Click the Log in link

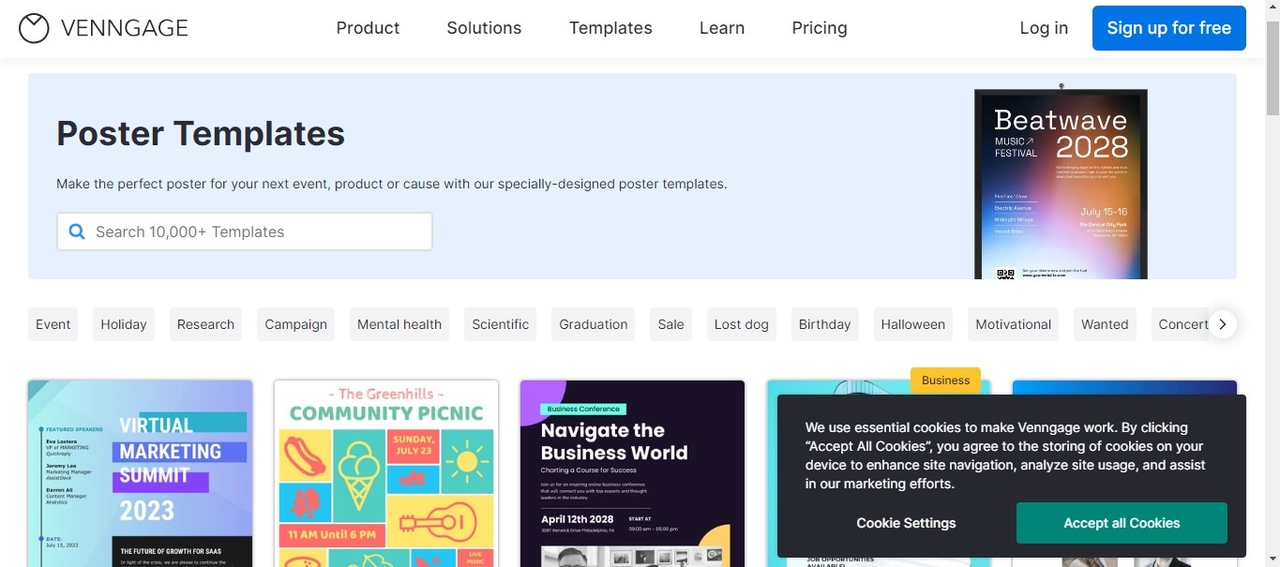pos(1043,28)
